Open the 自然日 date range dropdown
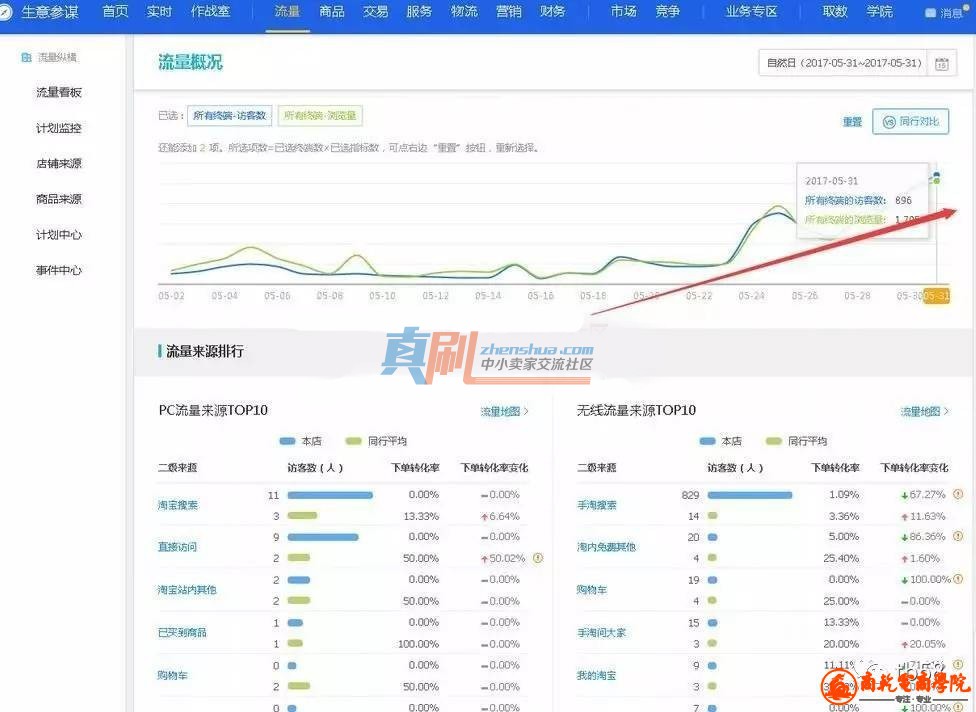Viewport: 976px width, 712px height. (x=843, y=63)
